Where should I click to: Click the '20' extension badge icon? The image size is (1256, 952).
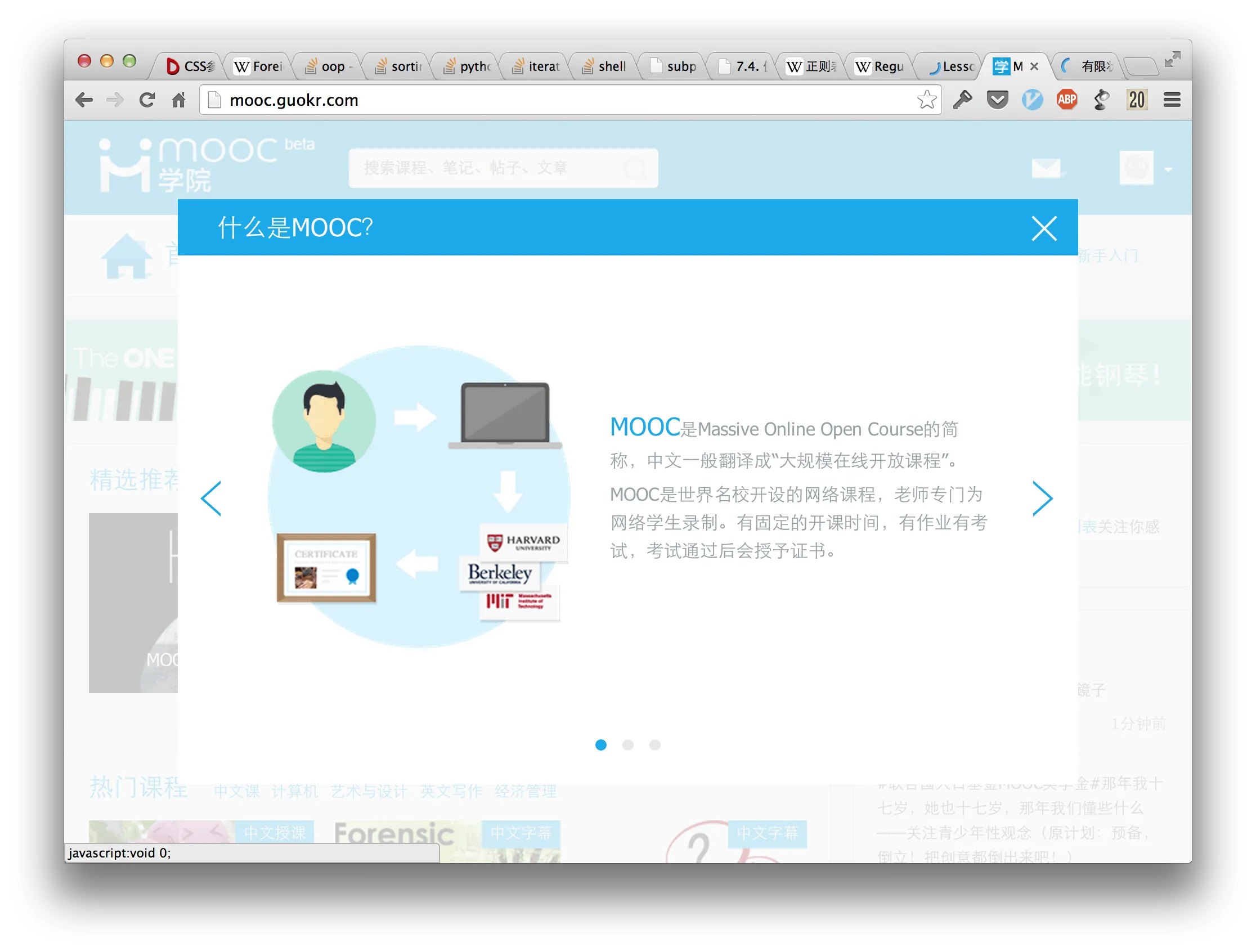pyautogui.click(x=1137, y=100)
